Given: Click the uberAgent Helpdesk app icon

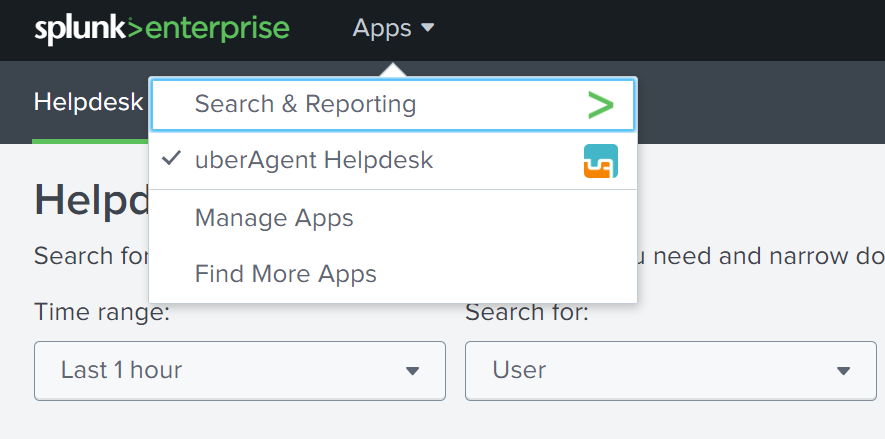Looking at the screenshot, I should pyautogui.click(x=600, y=161).
